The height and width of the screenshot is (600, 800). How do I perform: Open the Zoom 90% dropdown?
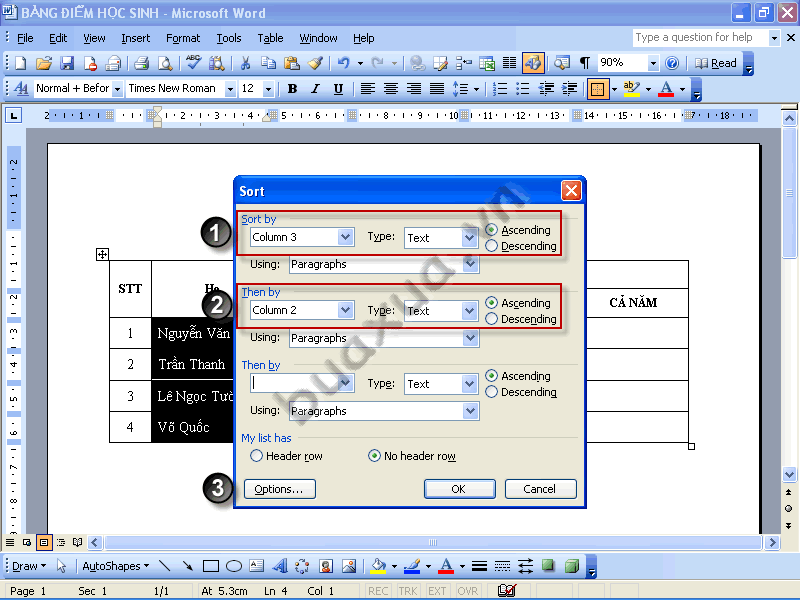653,63
